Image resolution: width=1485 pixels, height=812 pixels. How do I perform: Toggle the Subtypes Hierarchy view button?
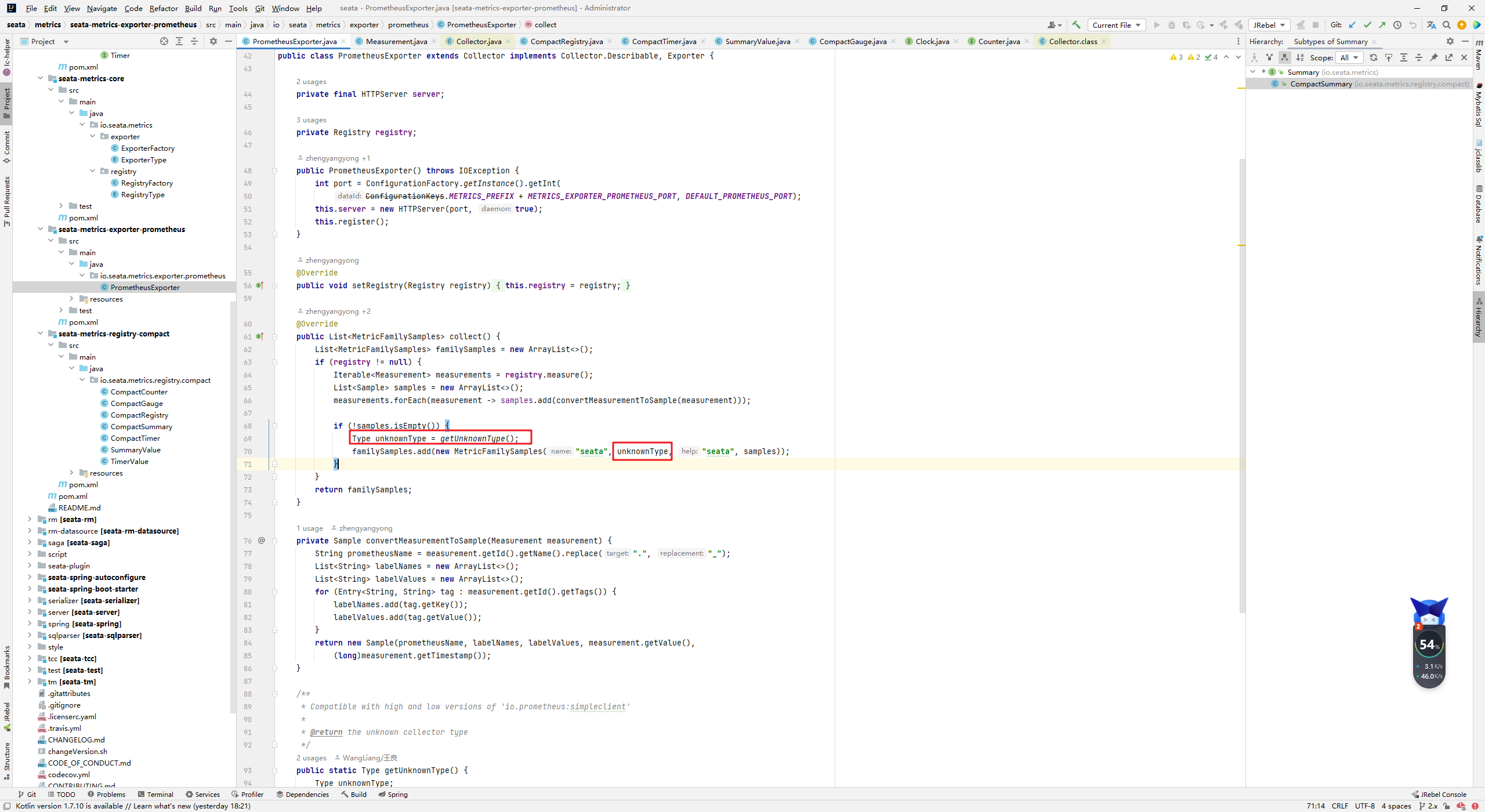(1285, 57)
